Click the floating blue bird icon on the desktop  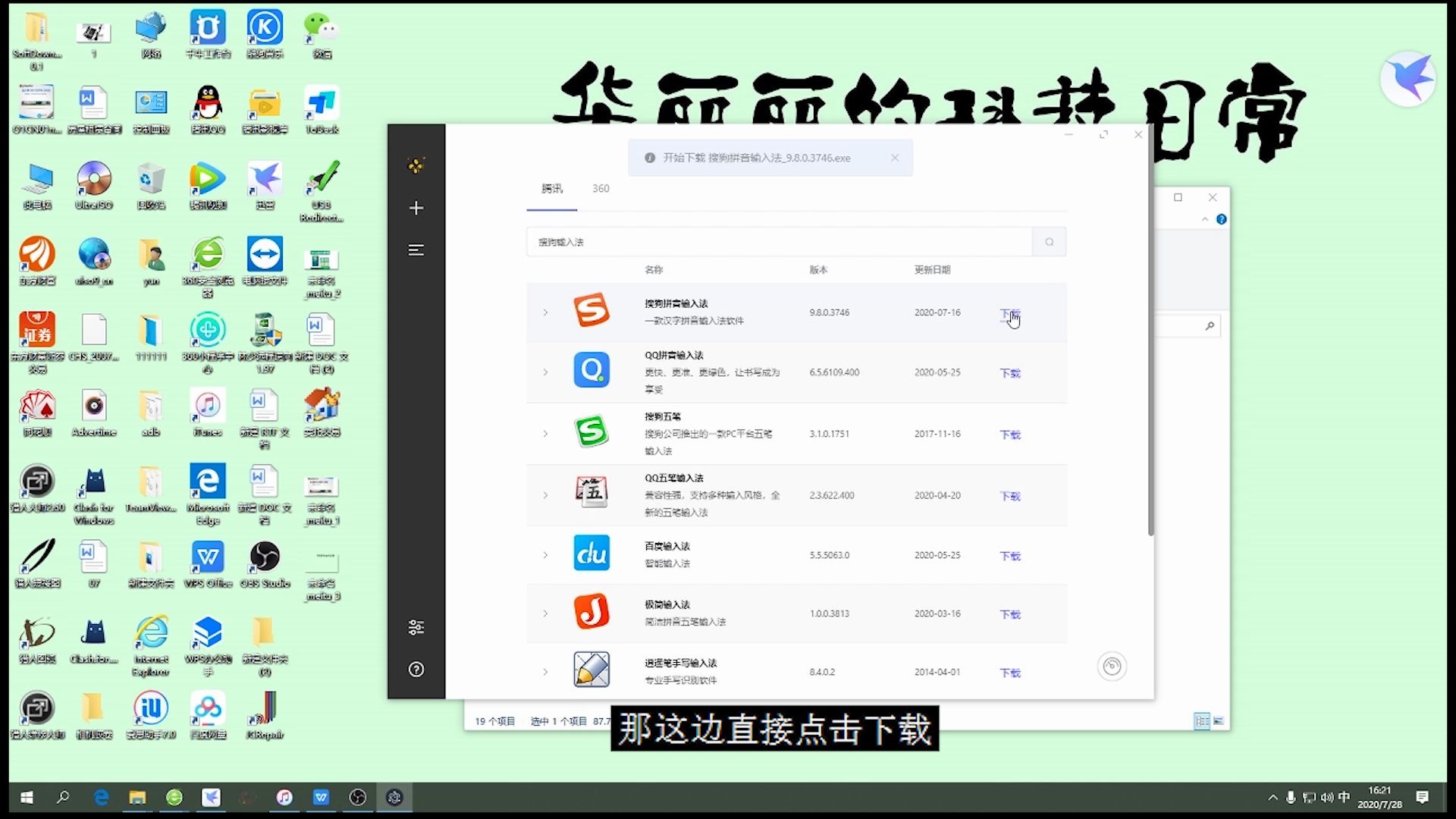(x=1408, y=79)
